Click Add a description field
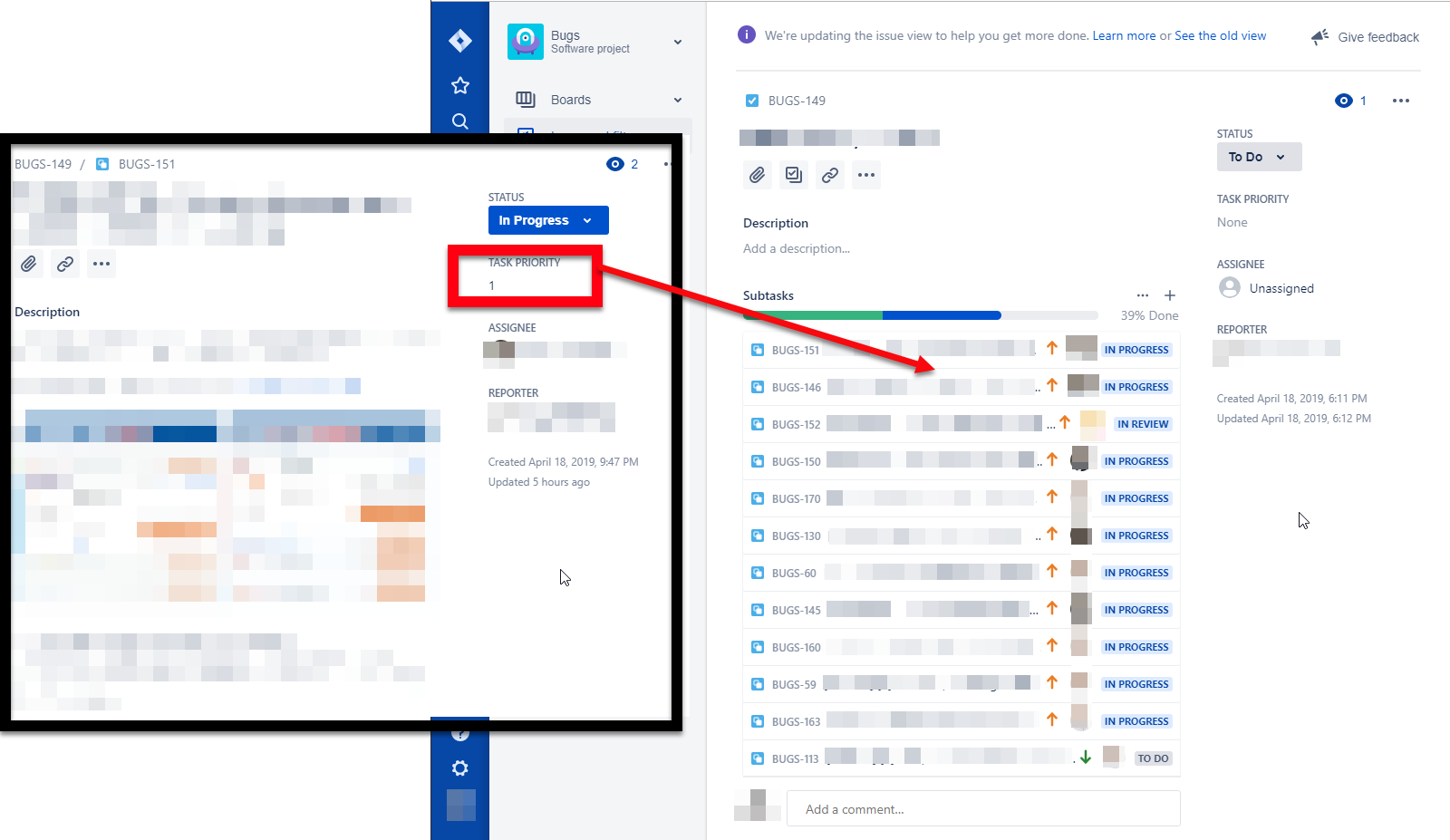This screenshot has height=840, width=1450. point(797,248)
